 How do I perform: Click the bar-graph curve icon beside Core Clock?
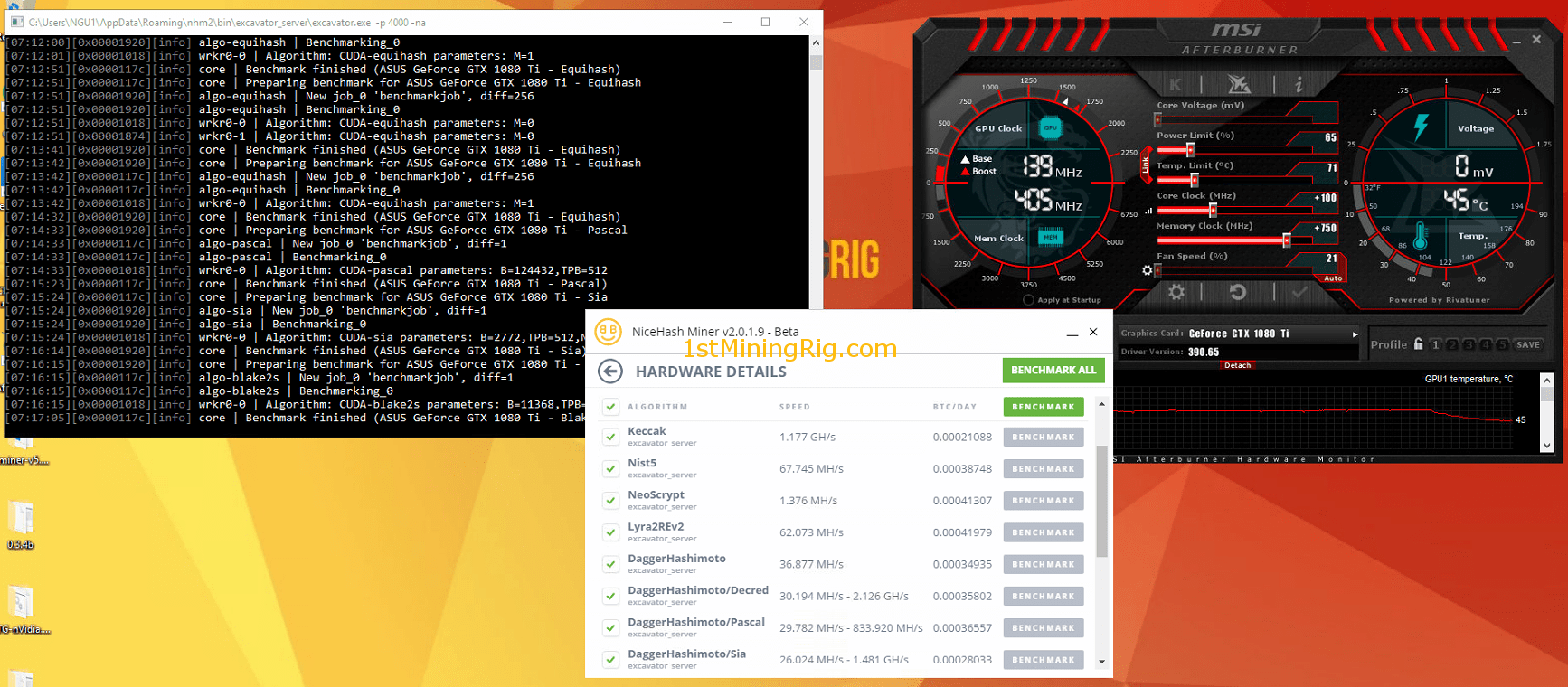pyautogui.click(x=1148, y=211)
